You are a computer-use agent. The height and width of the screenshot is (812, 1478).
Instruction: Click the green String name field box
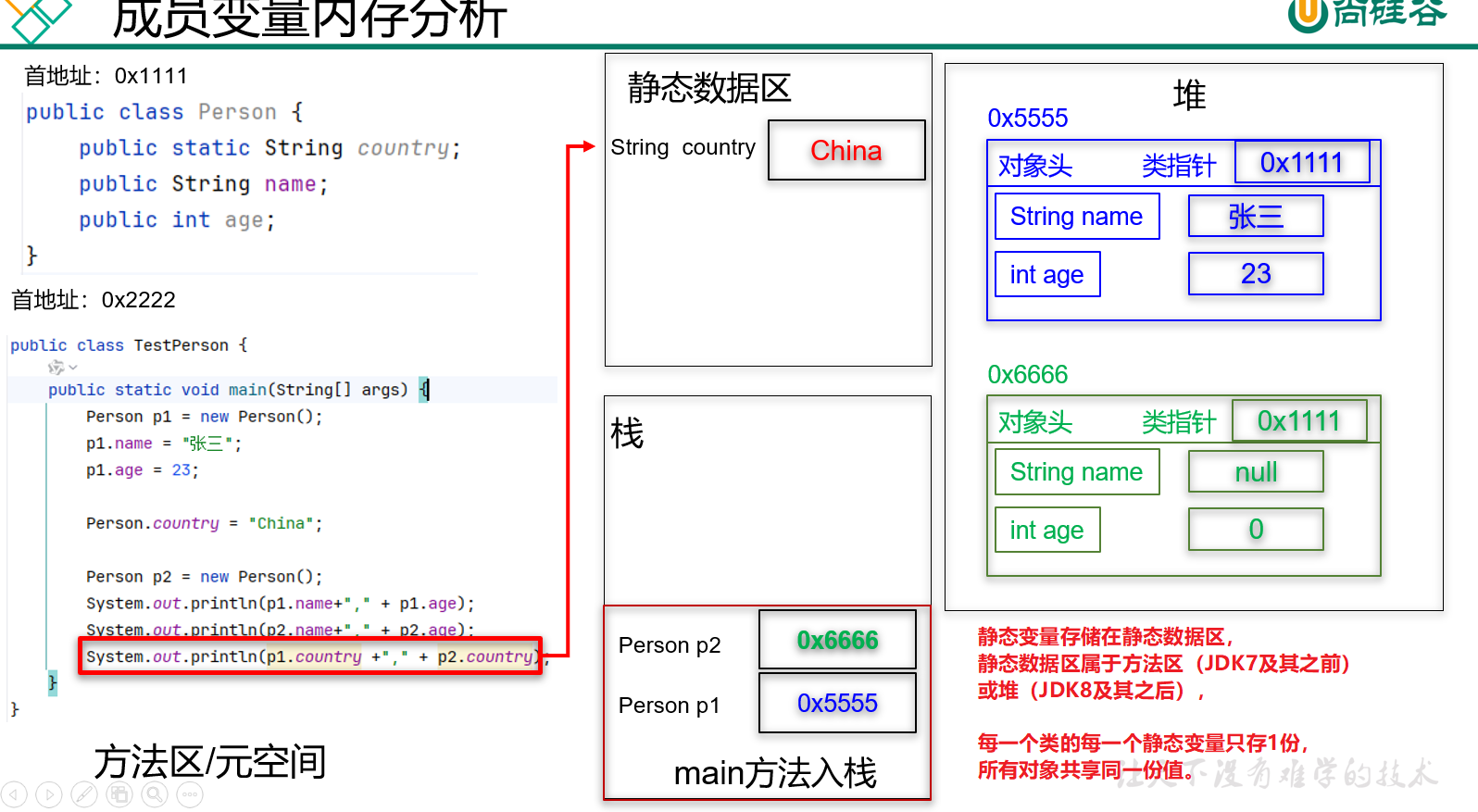1077,472
